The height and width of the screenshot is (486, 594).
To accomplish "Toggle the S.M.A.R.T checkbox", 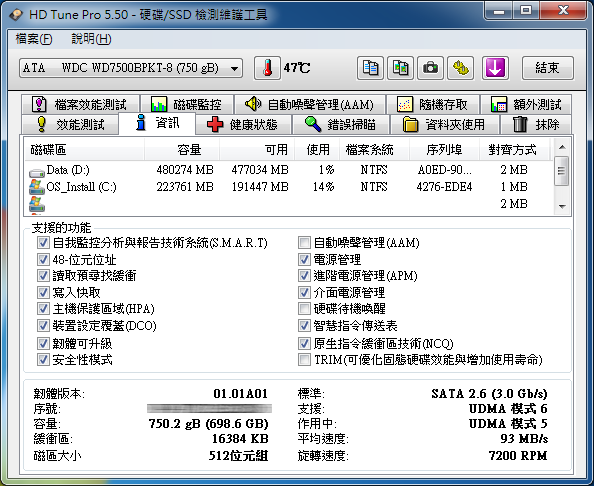I will (x=43, y=242).
